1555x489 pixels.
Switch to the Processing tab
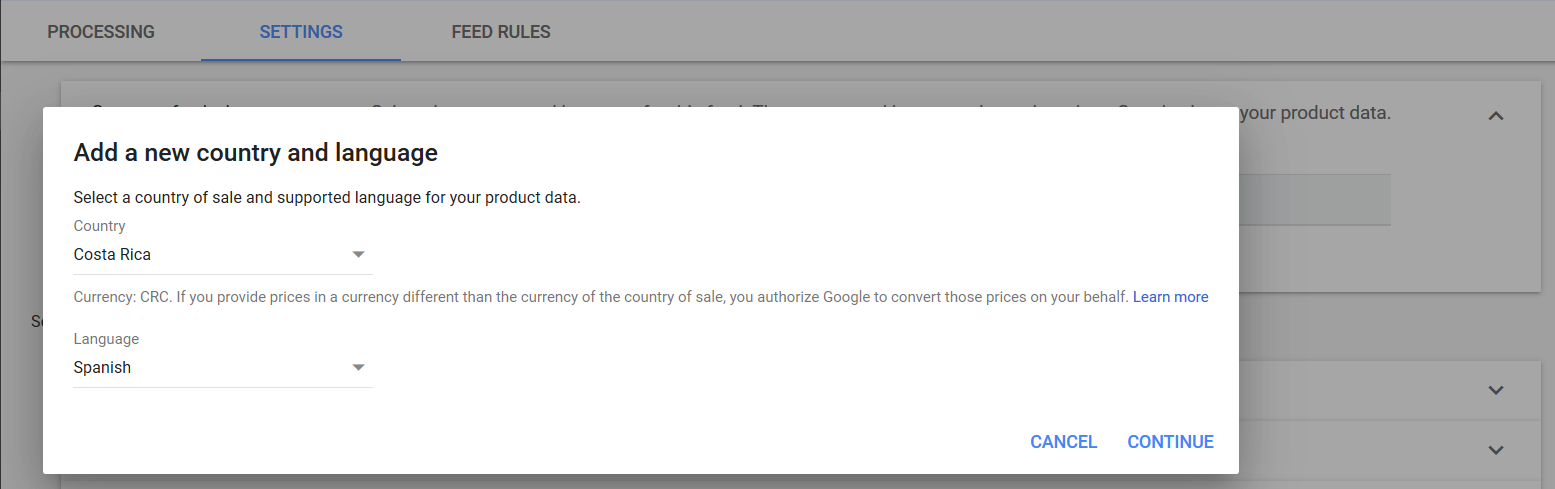pos(101,32)
